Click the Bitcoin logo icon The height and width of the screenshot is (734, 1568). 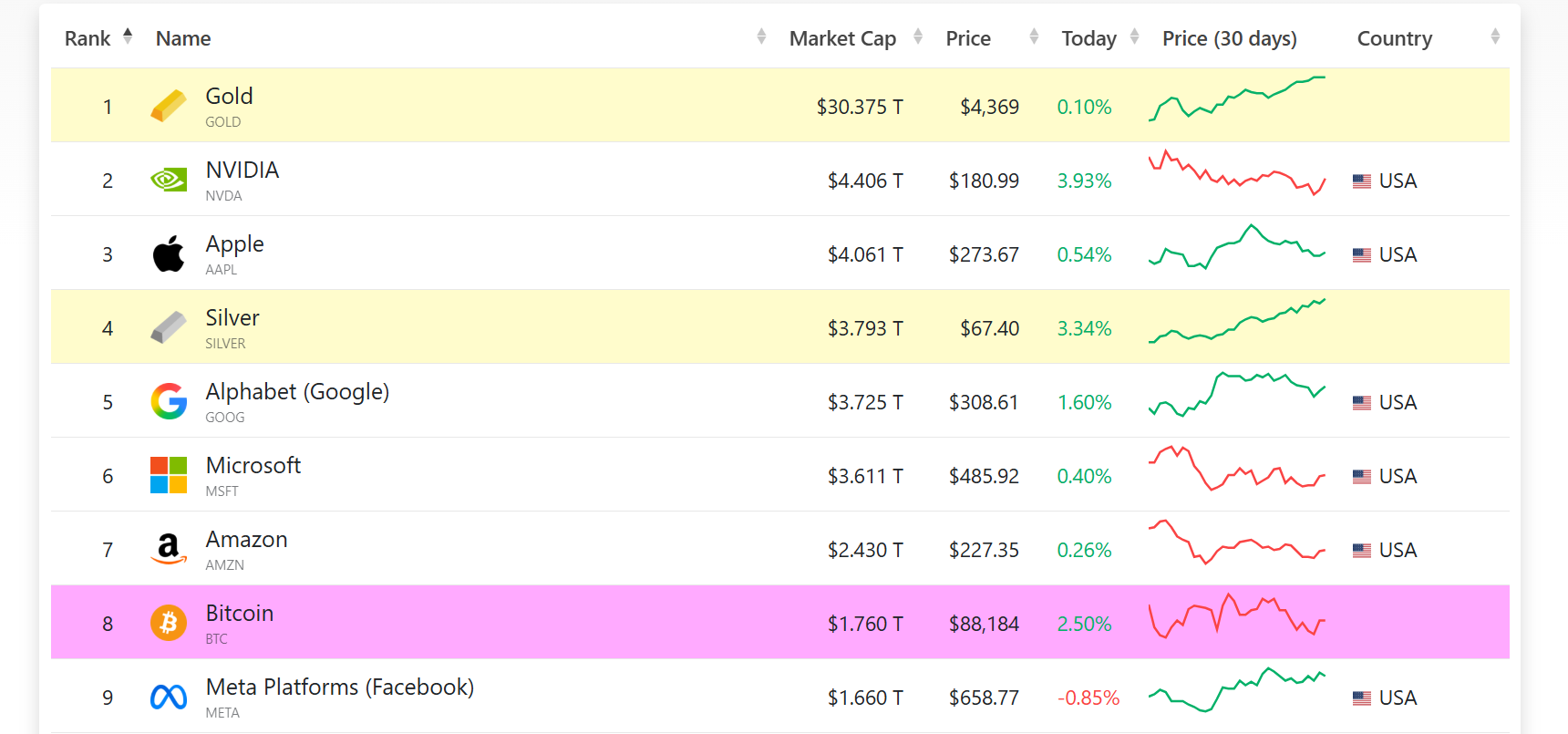pos(169,623)
